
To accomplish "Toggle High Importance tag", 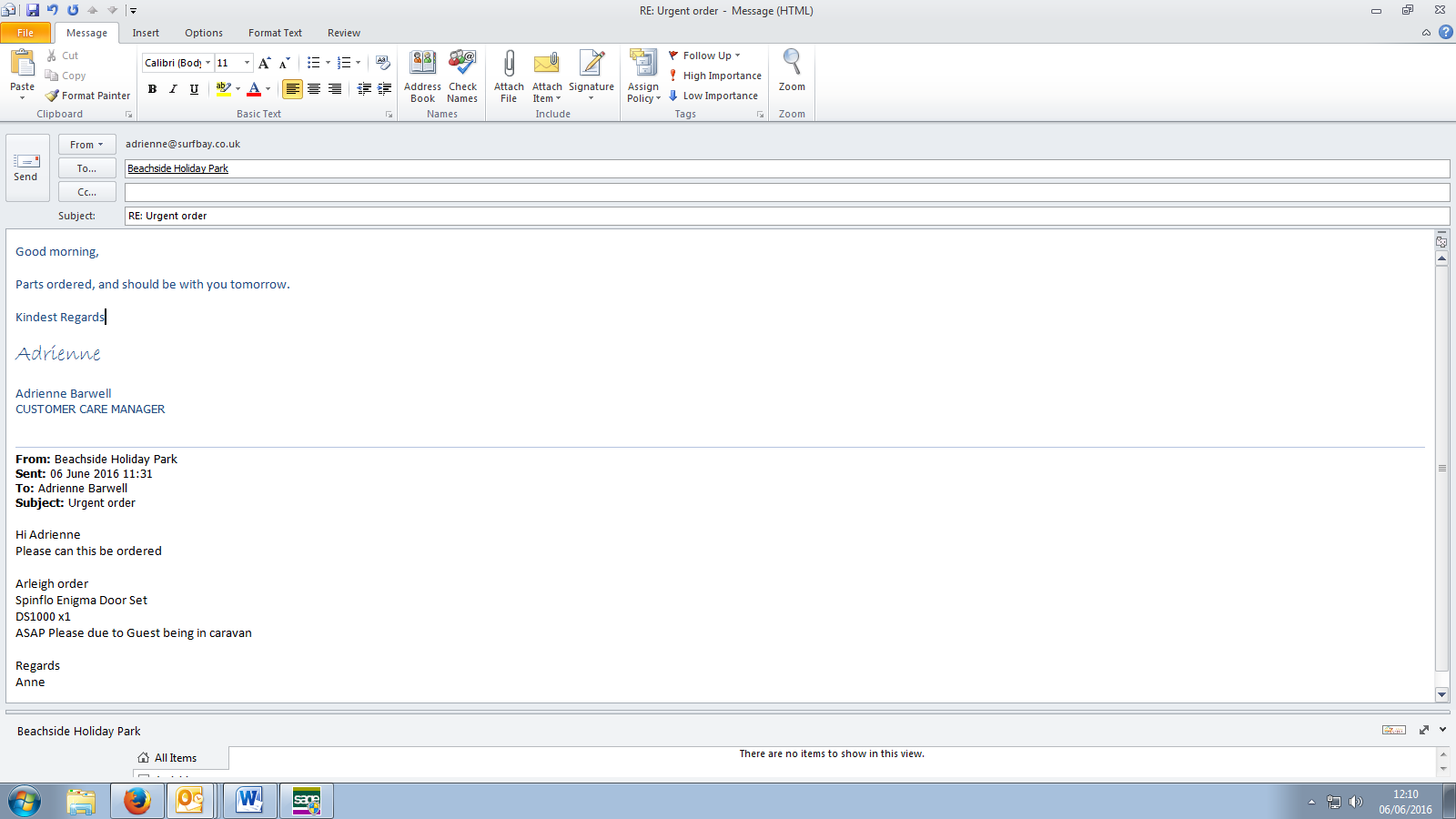I will point(715,76).
